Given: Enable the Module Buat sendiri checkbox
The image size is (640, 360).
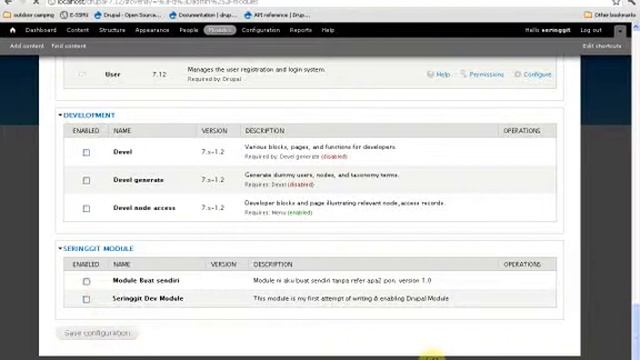Looking at the screenshot, I should click(x=86, y=282).
